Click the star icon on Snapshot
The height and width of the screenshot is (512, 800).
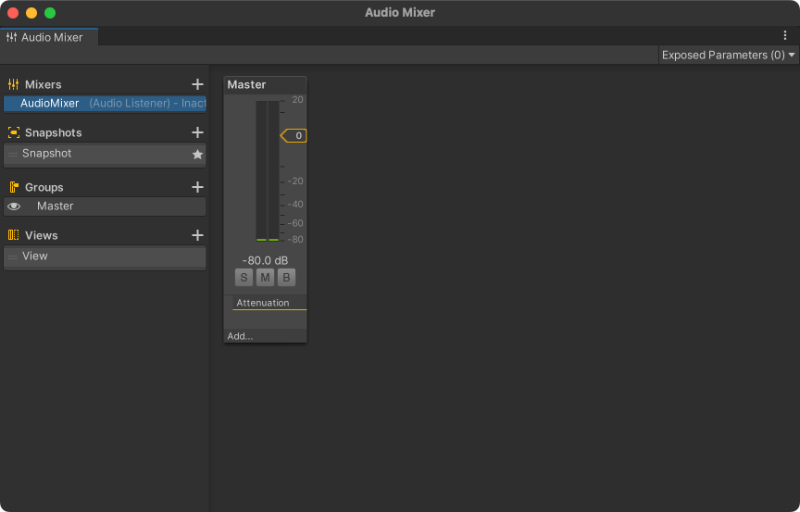pyautogui.click(x=197, y=155)
